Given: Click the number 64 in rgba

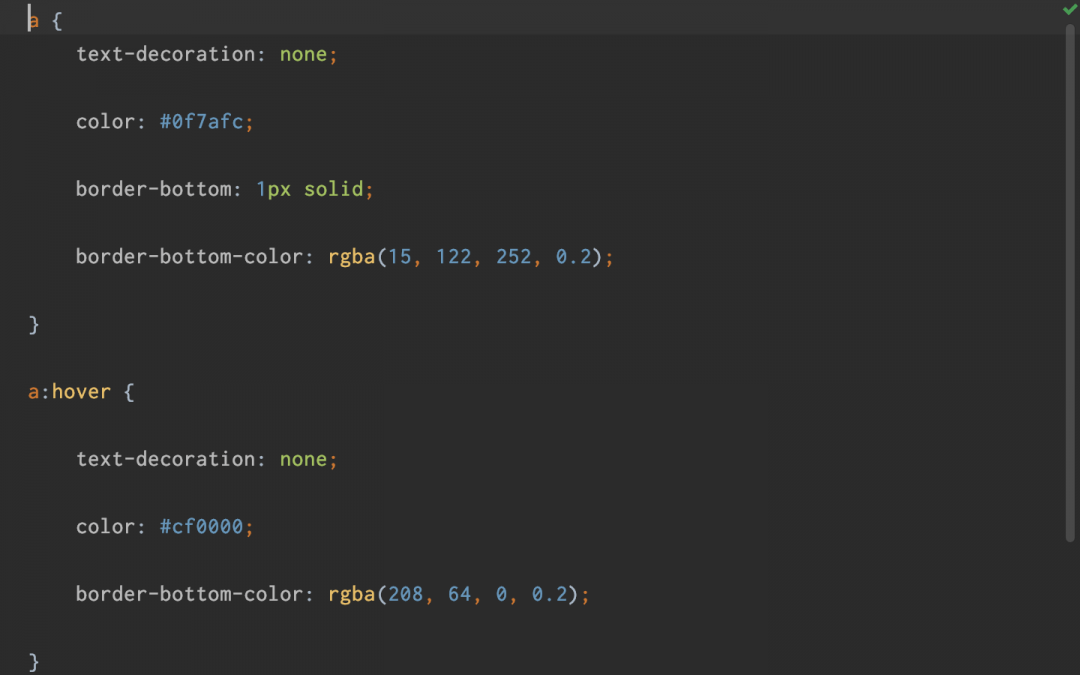Looking at the screenshot, I should [459, 595].
